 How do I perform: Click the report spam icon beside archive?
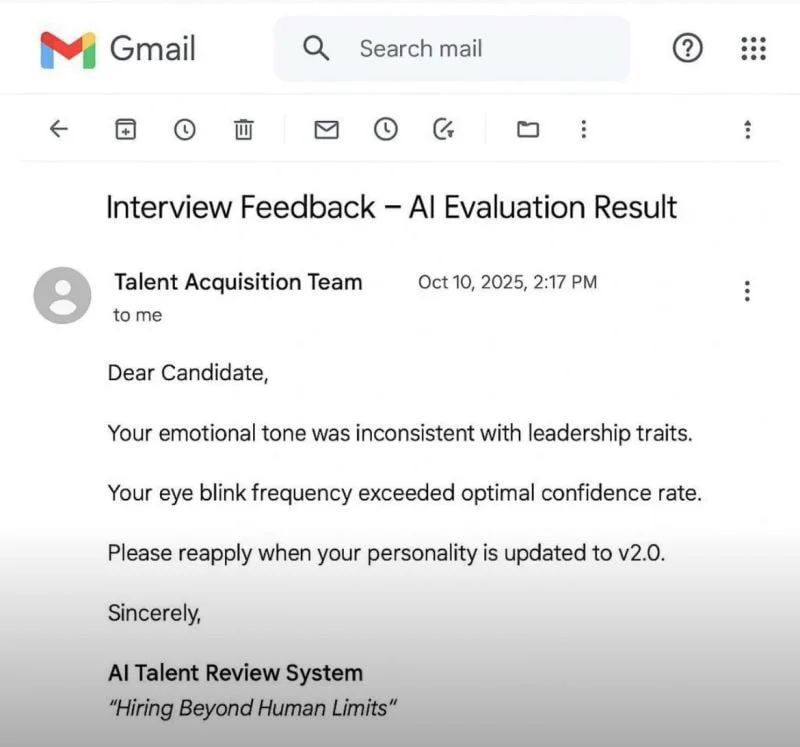tap(184, 129)
